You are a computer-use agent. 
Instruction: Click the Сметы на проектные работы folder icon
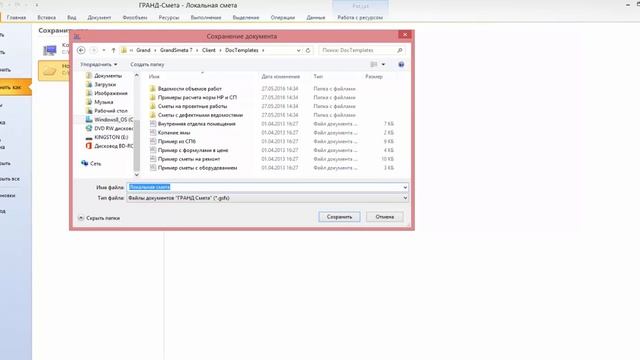(x=153, y=106)
